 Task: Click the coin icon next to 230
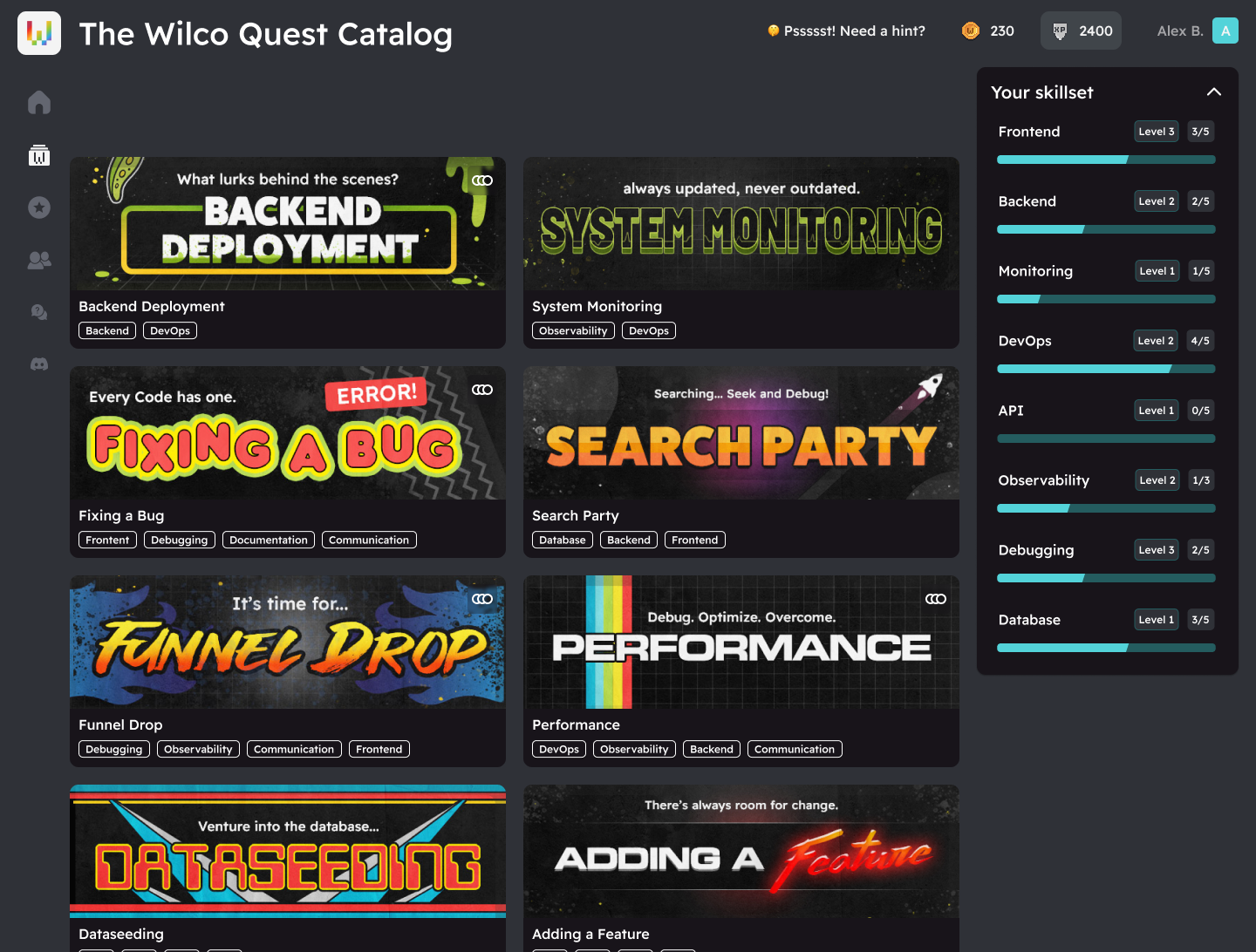(971, 31)
